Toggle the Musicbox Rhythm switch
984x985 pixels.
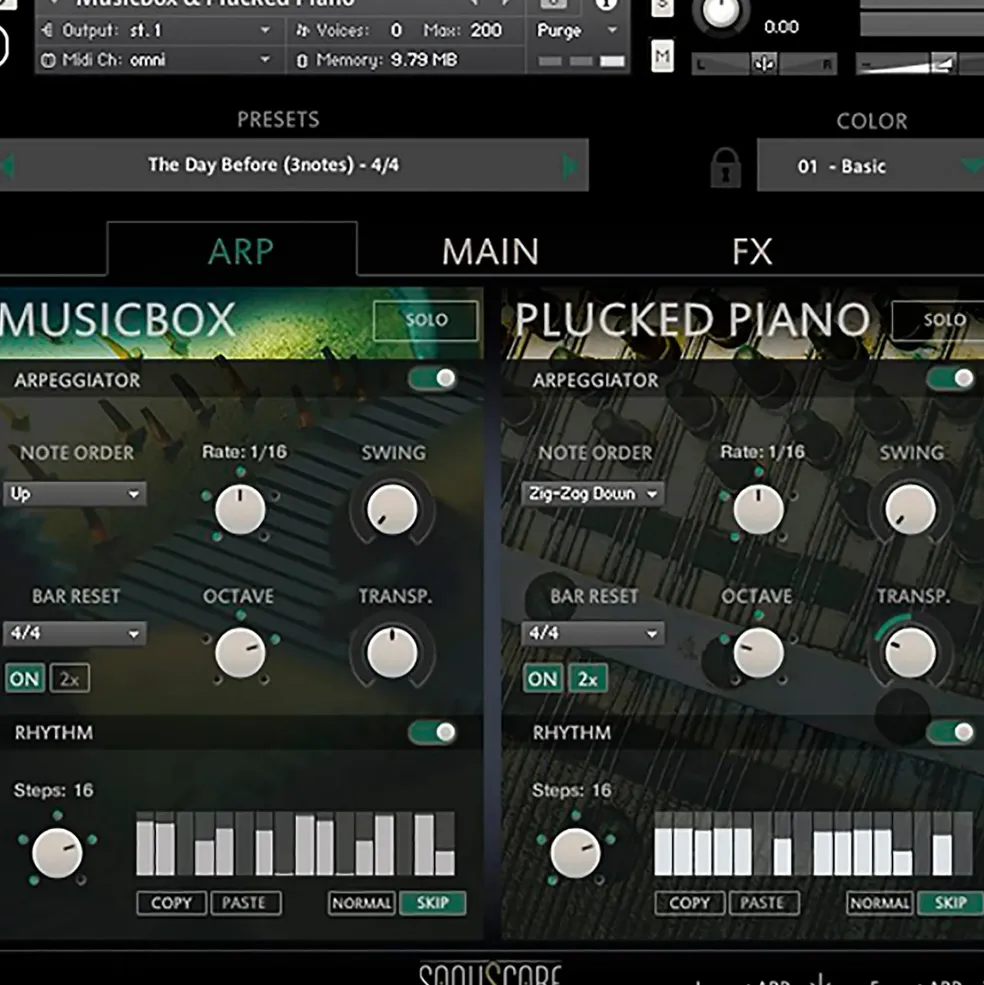(x=432, y=732)
